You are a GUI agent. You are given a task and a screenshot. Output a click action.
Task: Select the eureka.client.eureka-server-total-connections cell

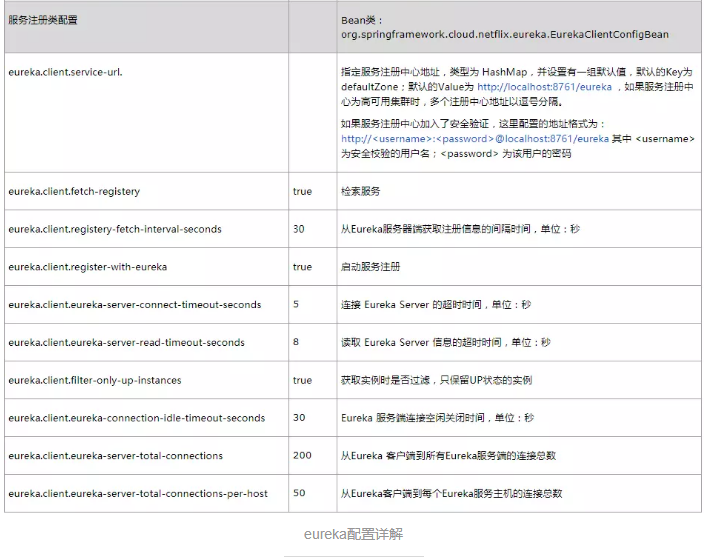[x=115, y=456]
